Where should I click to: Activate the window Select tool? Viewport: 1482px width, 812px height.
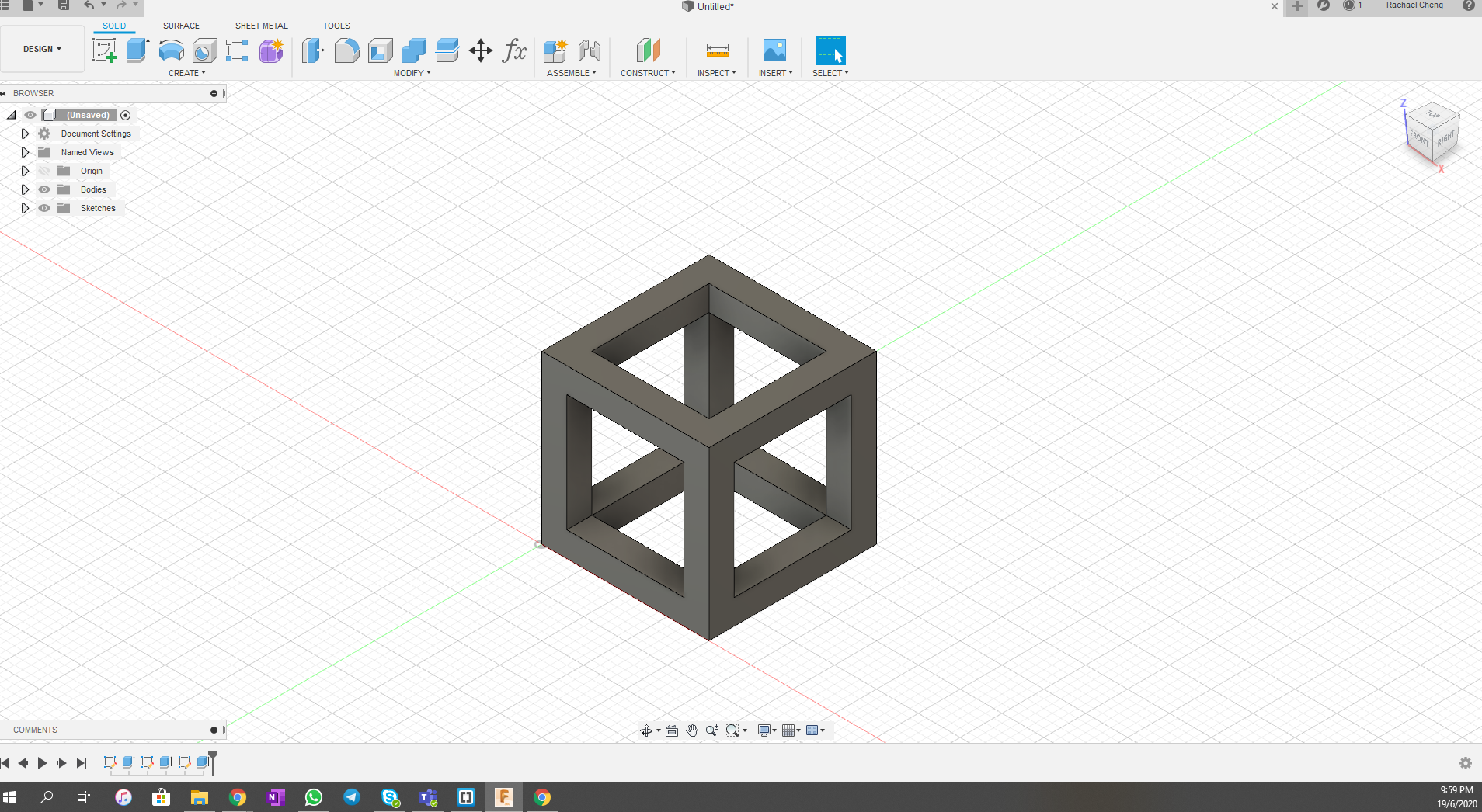pyautogui.click(x=830, y=50)
